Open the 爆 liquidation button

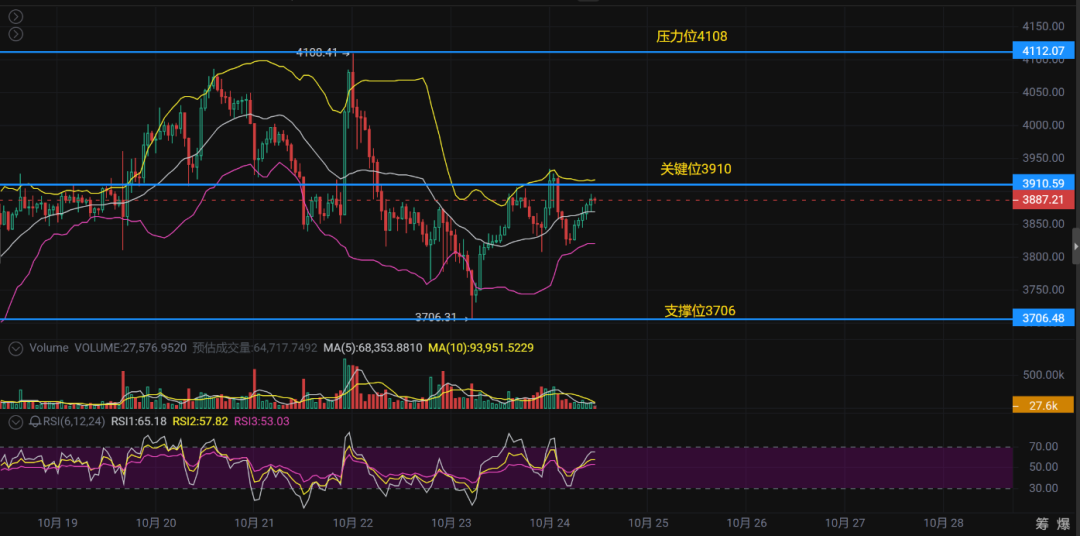pos(1066,523)
